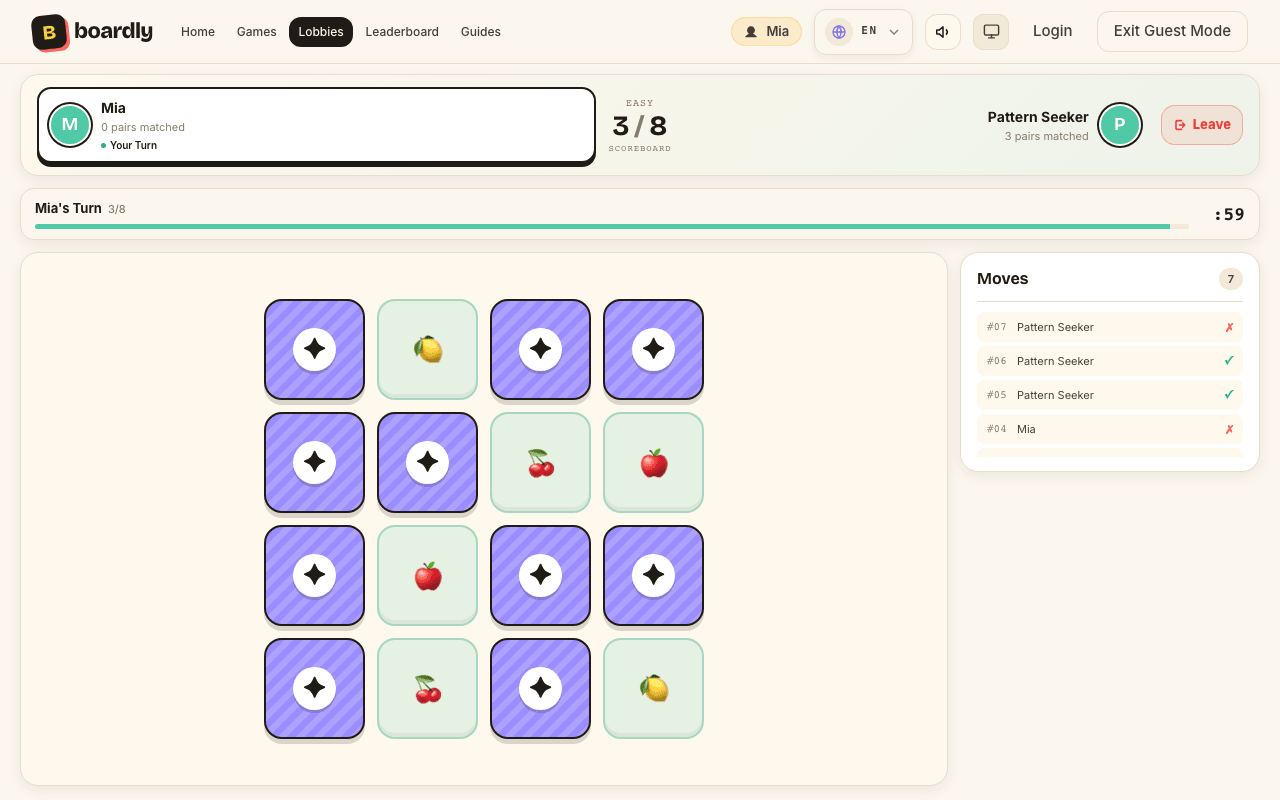
Task: Click the "Mia's Turn" label
Action: coord(68,208)
